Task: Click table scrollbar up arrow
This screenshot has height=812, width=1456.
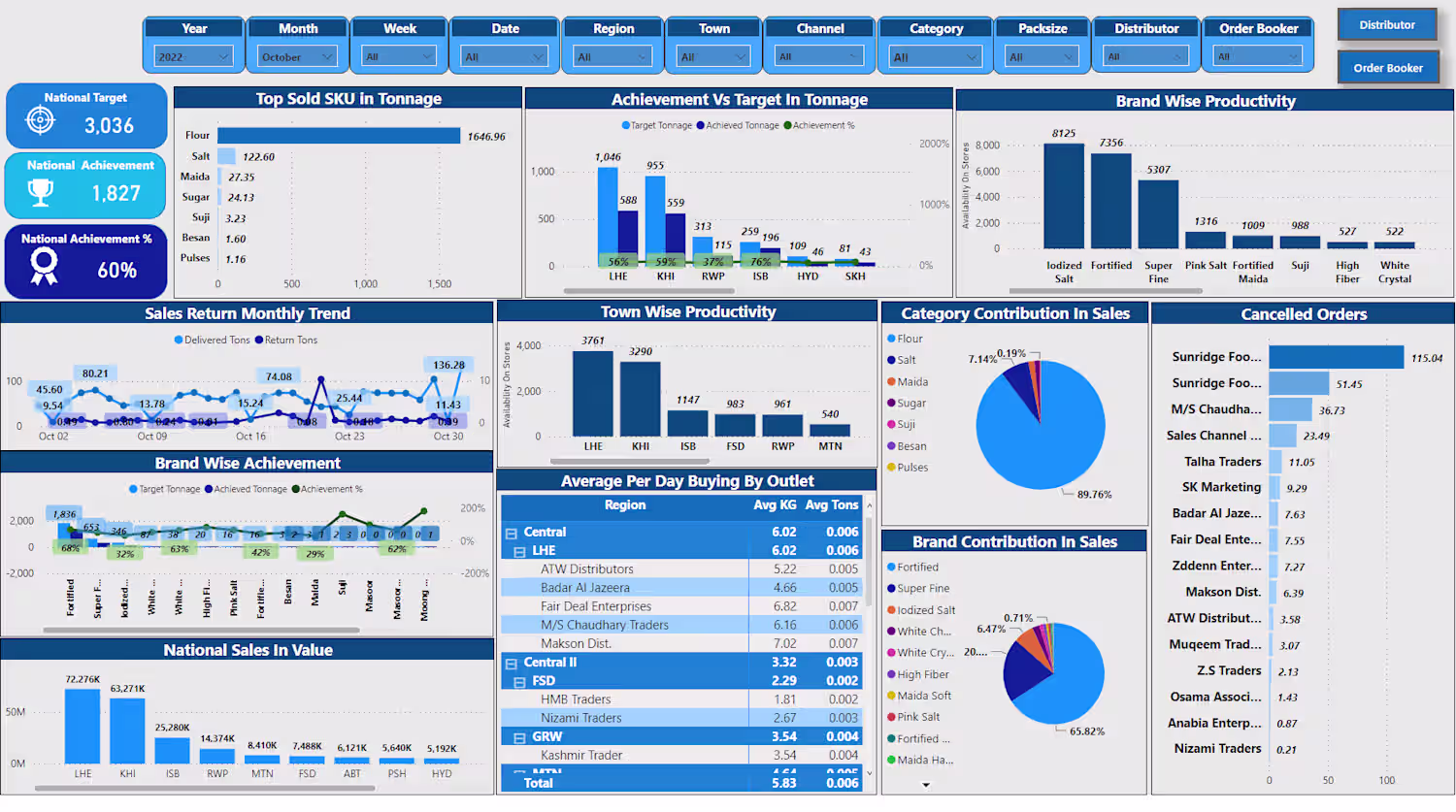Action: tap(869, 505)
